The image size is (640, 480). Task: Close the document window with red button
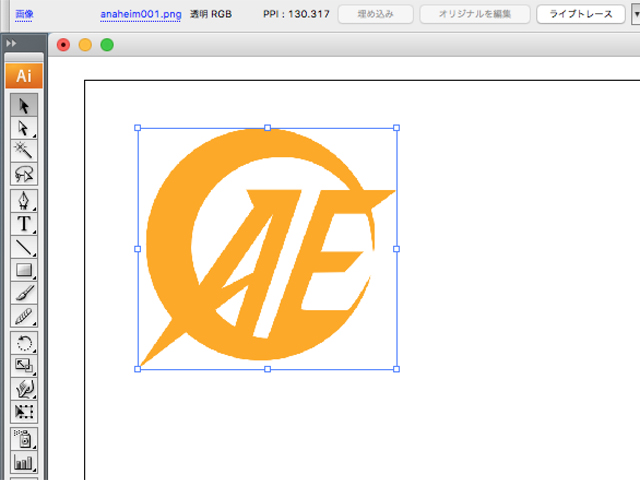[63, 44]
